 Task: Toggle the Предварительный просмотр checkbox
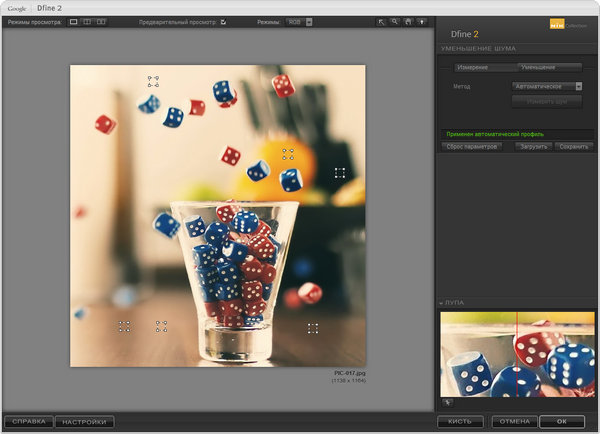click(223, 21)
